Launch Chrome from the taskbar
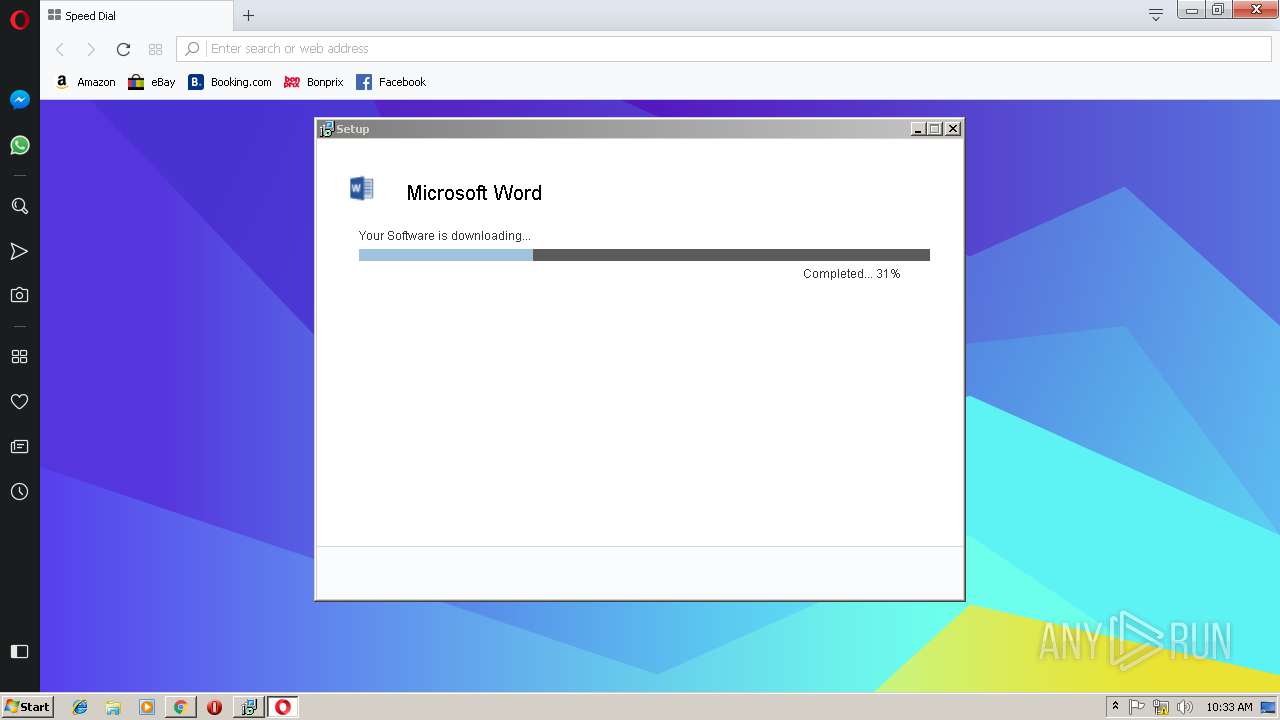 pos(180,707)
